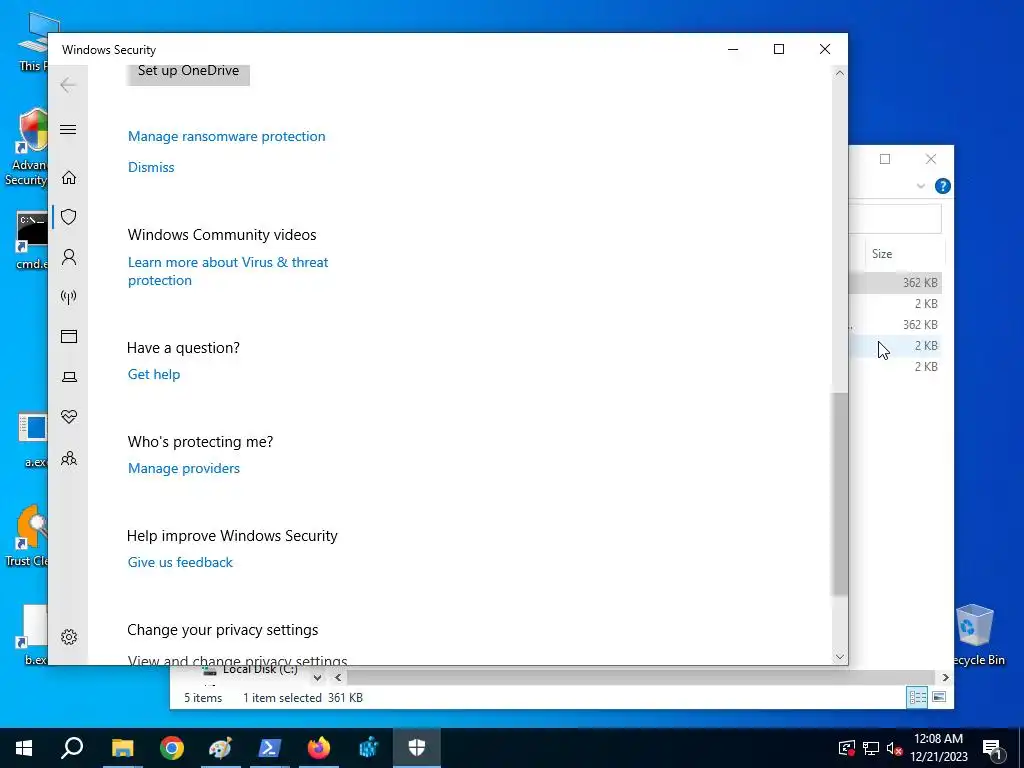
Task: Go back with the Windows Security back arrow
Action: coord(68,85)
